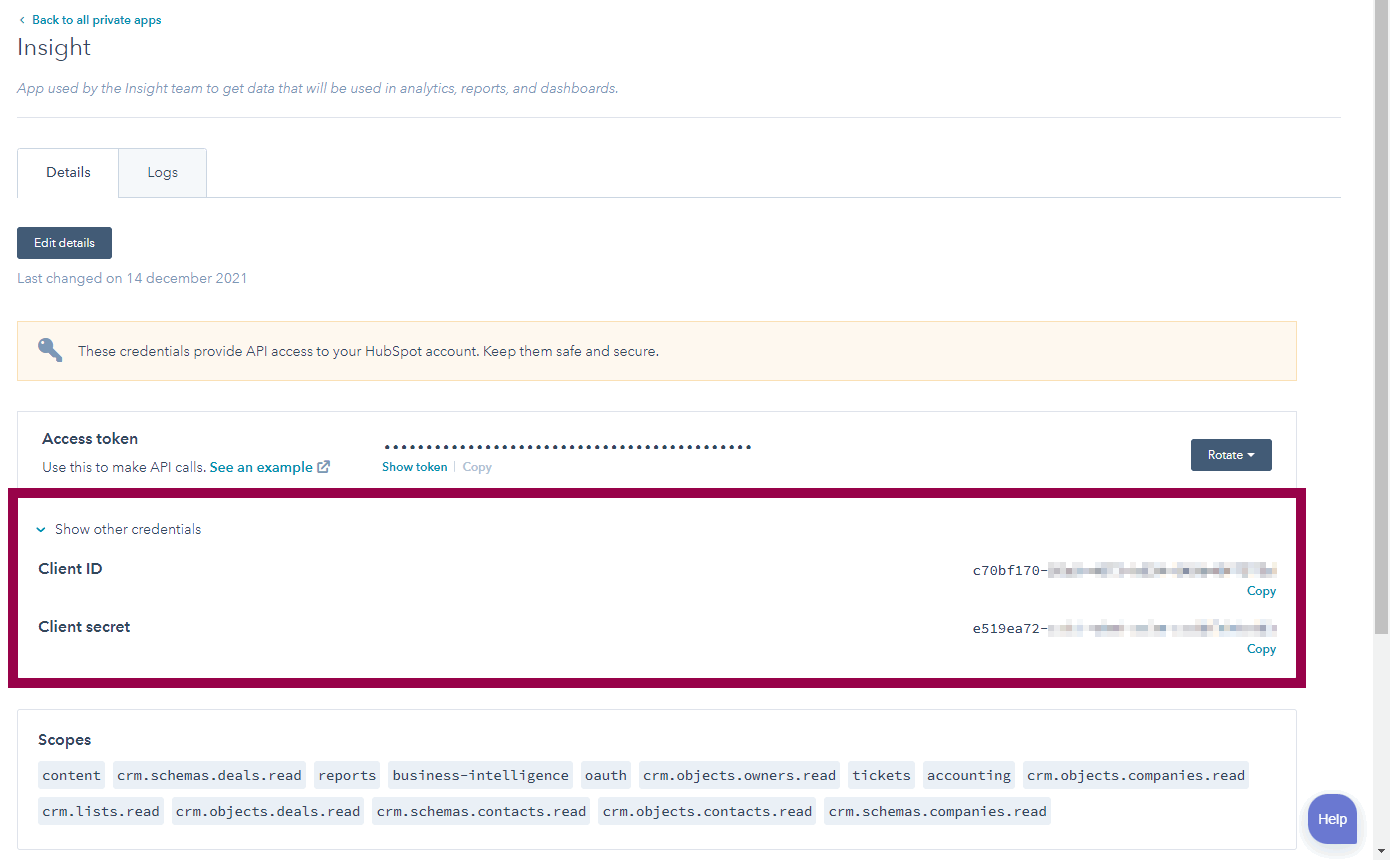
Task: Click the scrollbar down arrow at bottom right
Action: 1383,853
